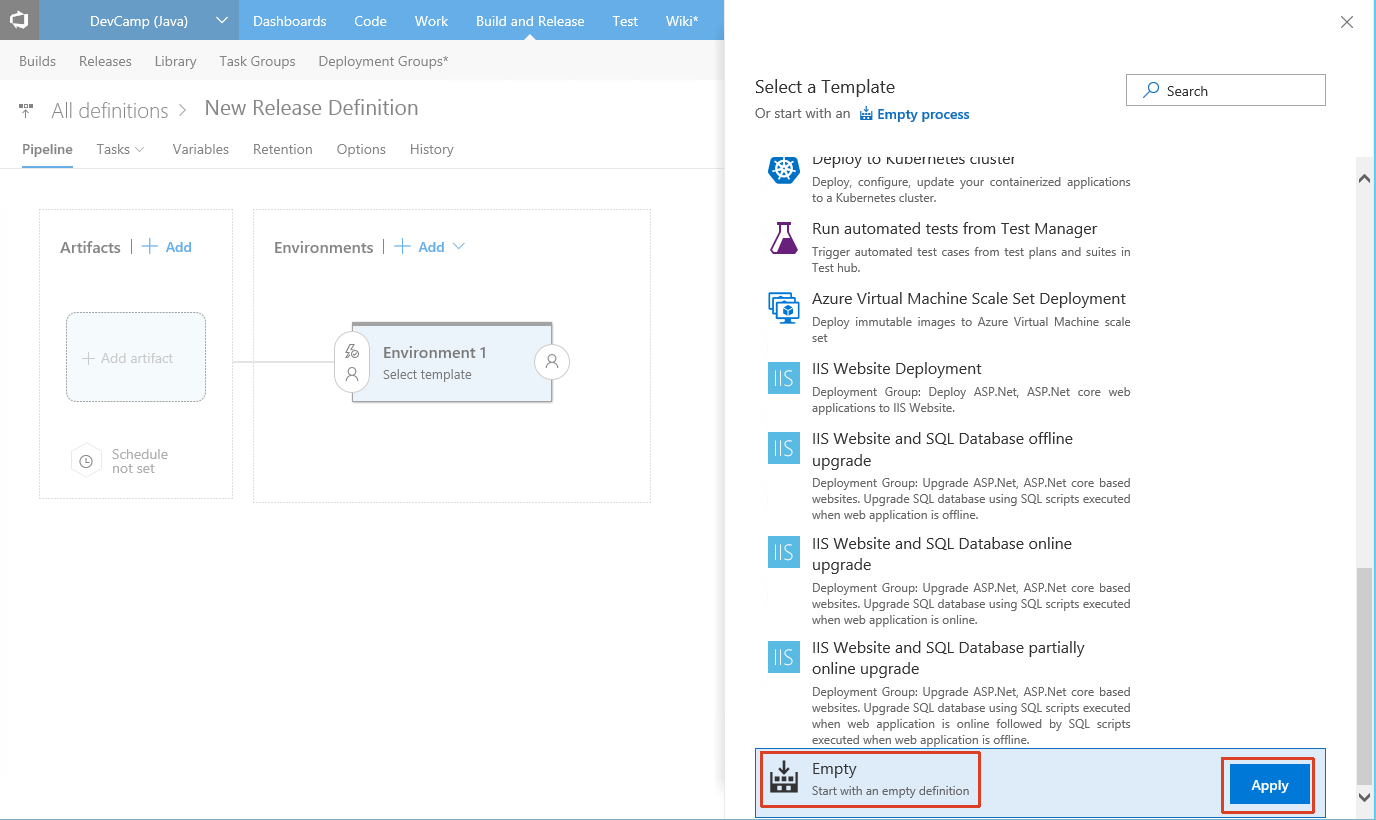This screenshot has height=820, width=1376.
Task: Edit the New Release Definition title
Action: [x=311, y=108]
